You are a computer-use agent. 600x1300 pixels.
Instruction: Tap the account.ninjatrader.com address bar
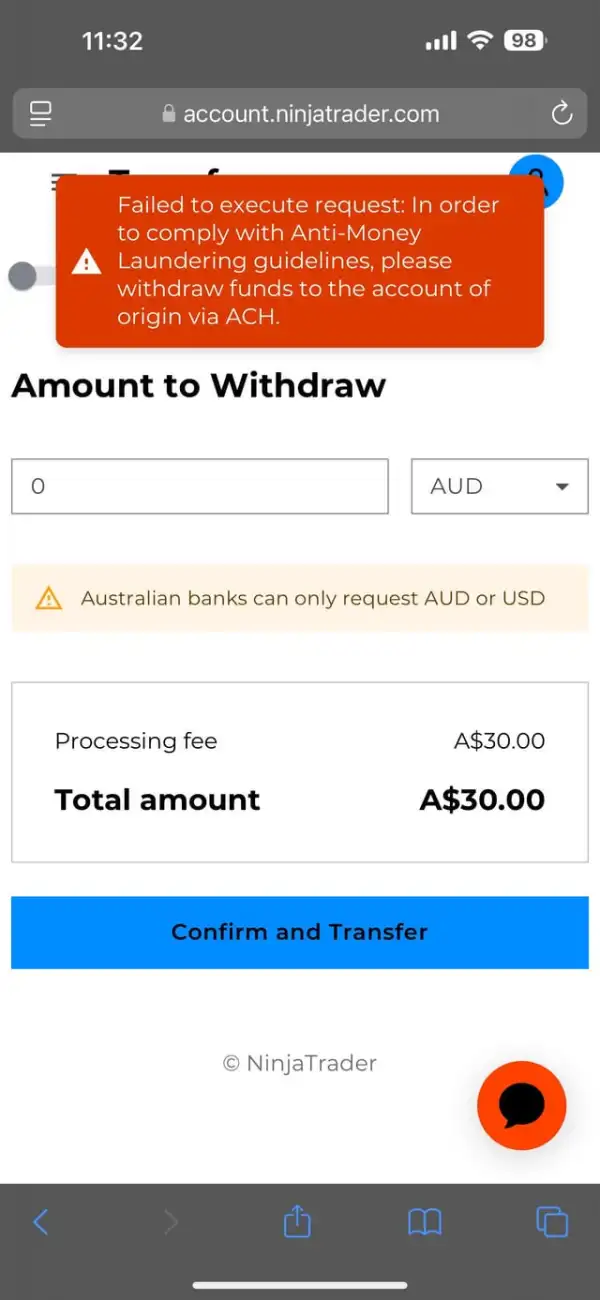(x=310, y=113)
